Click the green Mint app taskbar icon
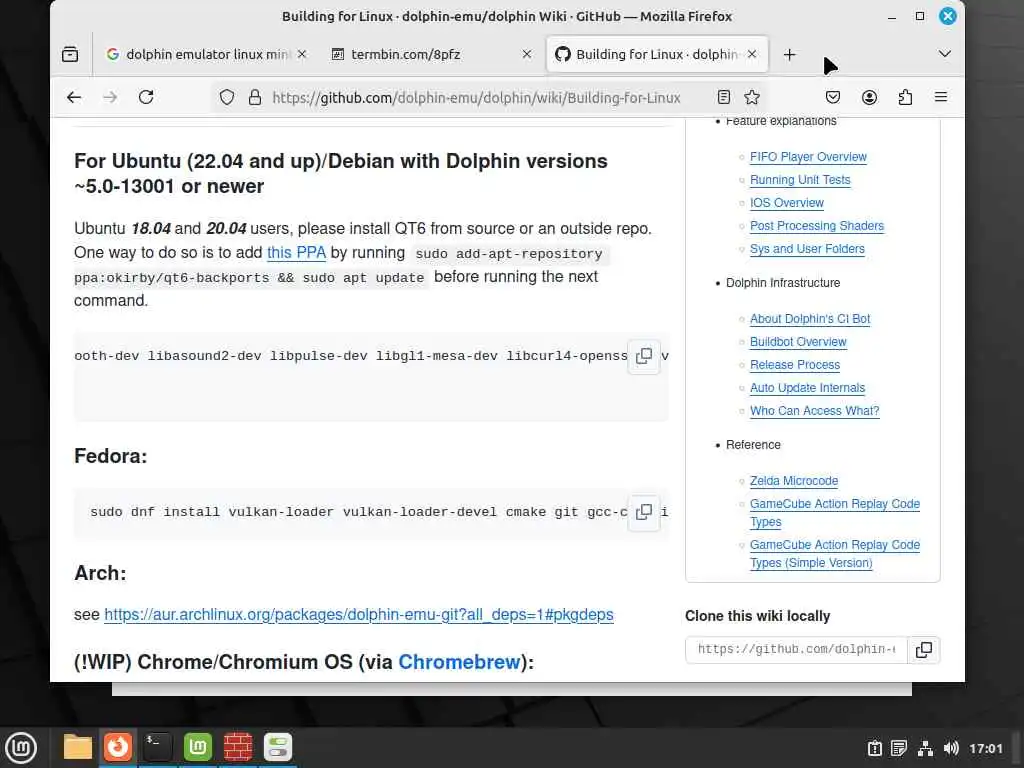1024x768 pixels. tap(198, 747)
